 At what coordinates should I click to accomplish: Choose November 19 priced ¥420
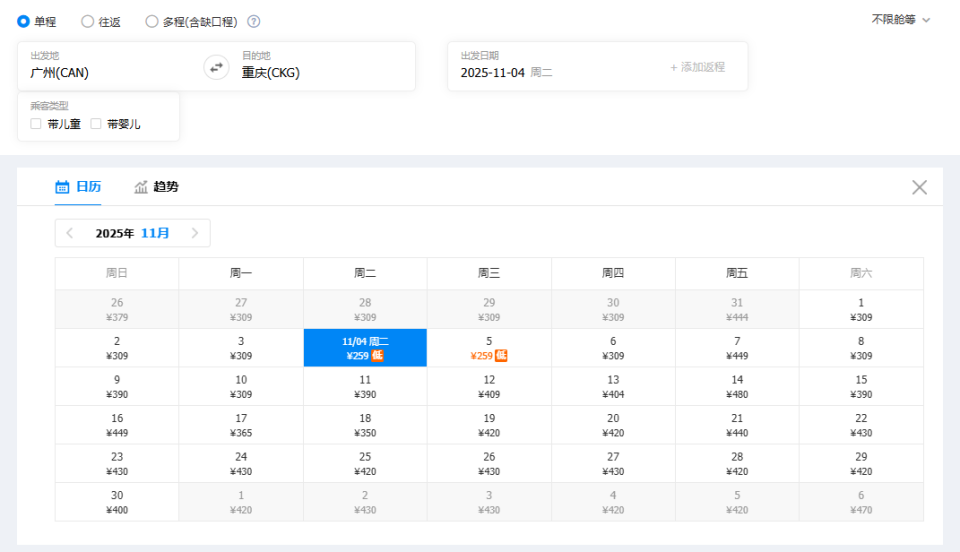click(489, 425)
